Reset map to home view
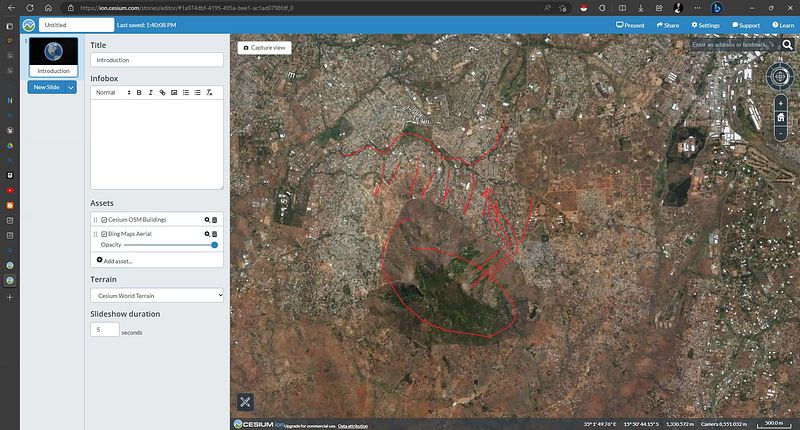This screenshot has width=800, height=430. 780,117
